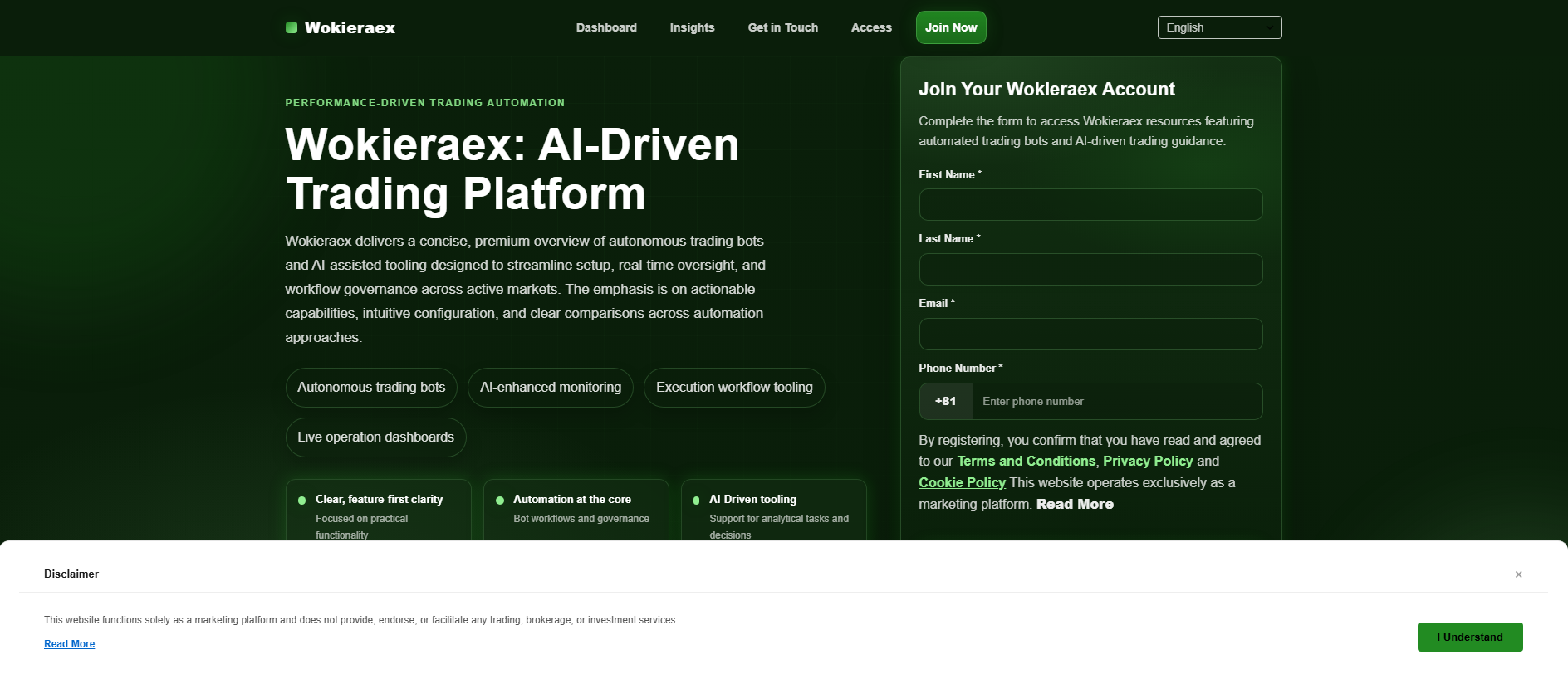Focus the First Name input field
The image size is (1568, 679).
click(x=1090, y=204)
